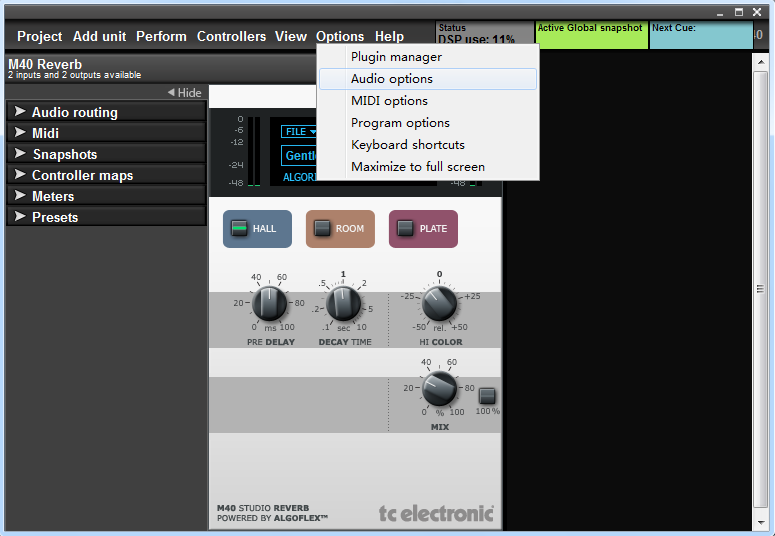775x536 pixels.
Task: Open the View menu
Action: pos(291,36)
